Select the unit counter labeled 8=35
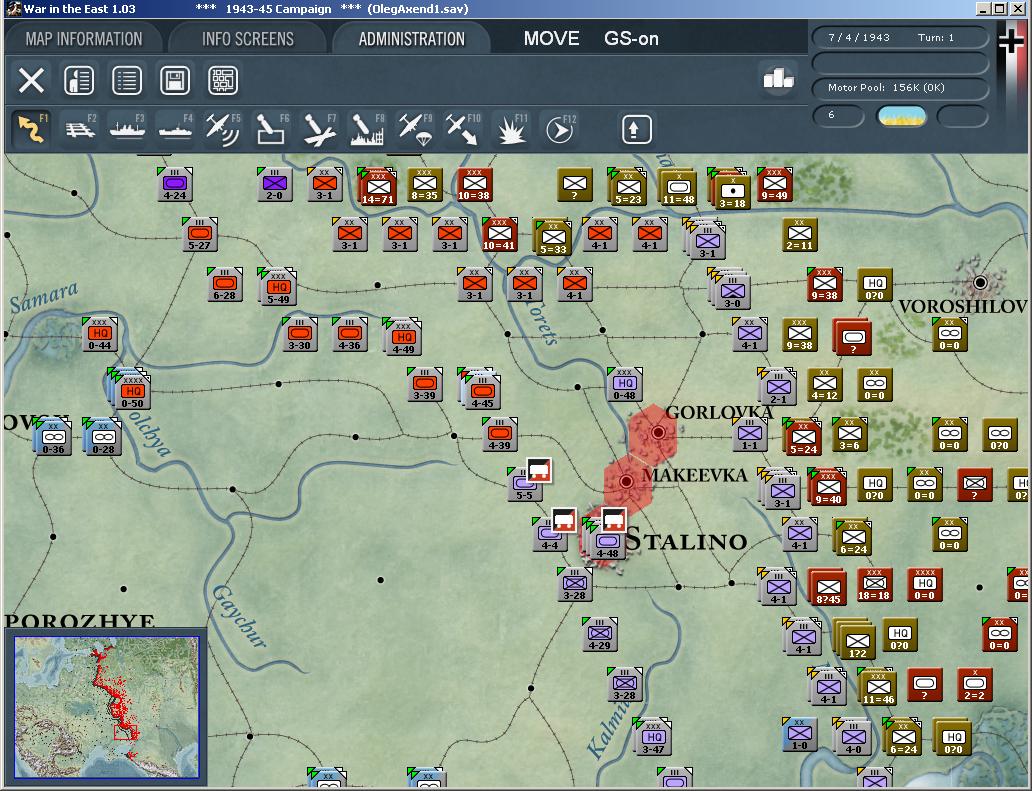 (x=425, y=184)
